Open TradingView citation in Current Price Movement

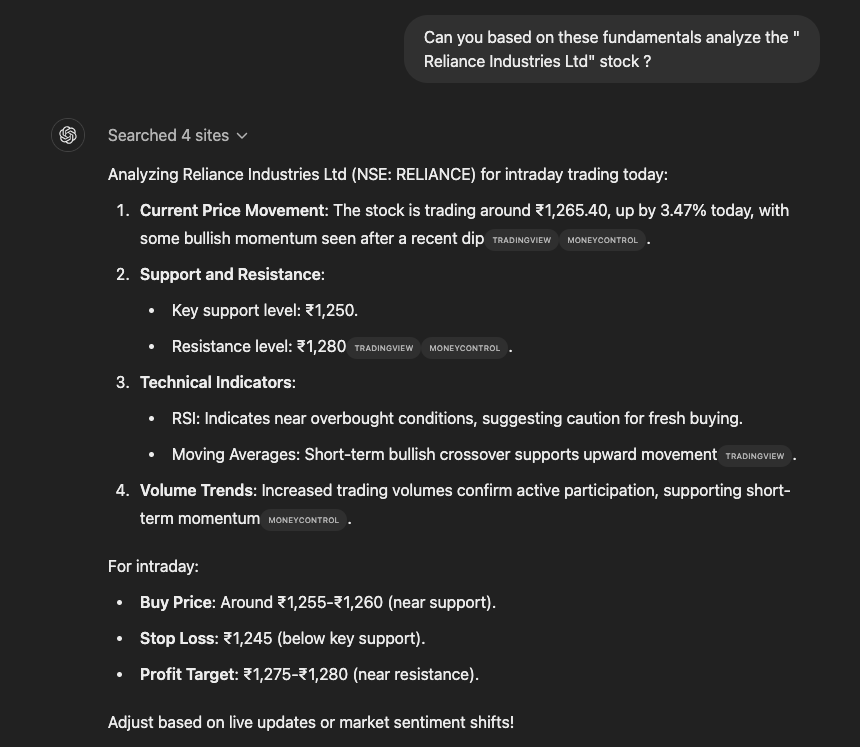coord(521,240)
